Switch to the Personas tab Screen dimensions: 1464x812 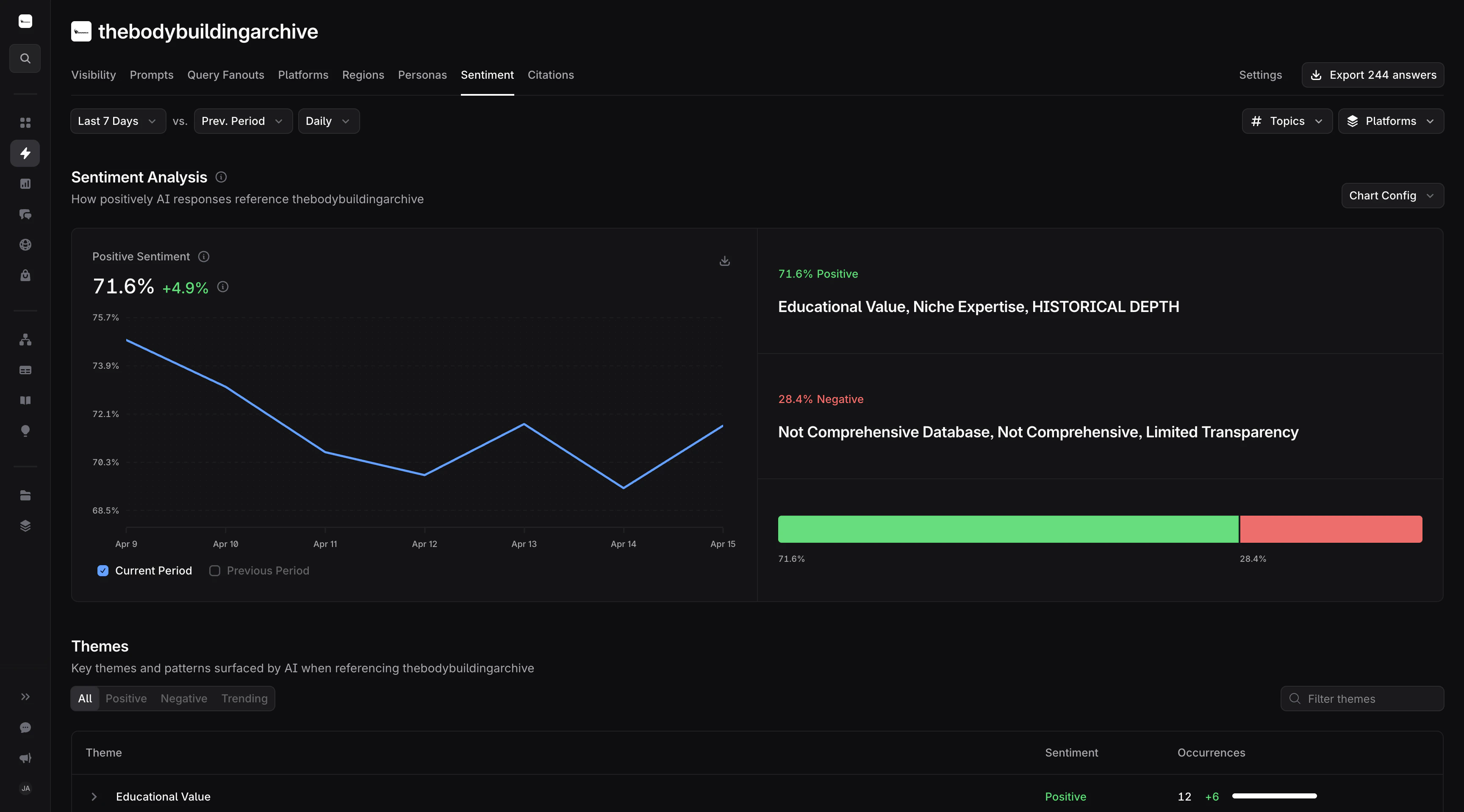422,75
